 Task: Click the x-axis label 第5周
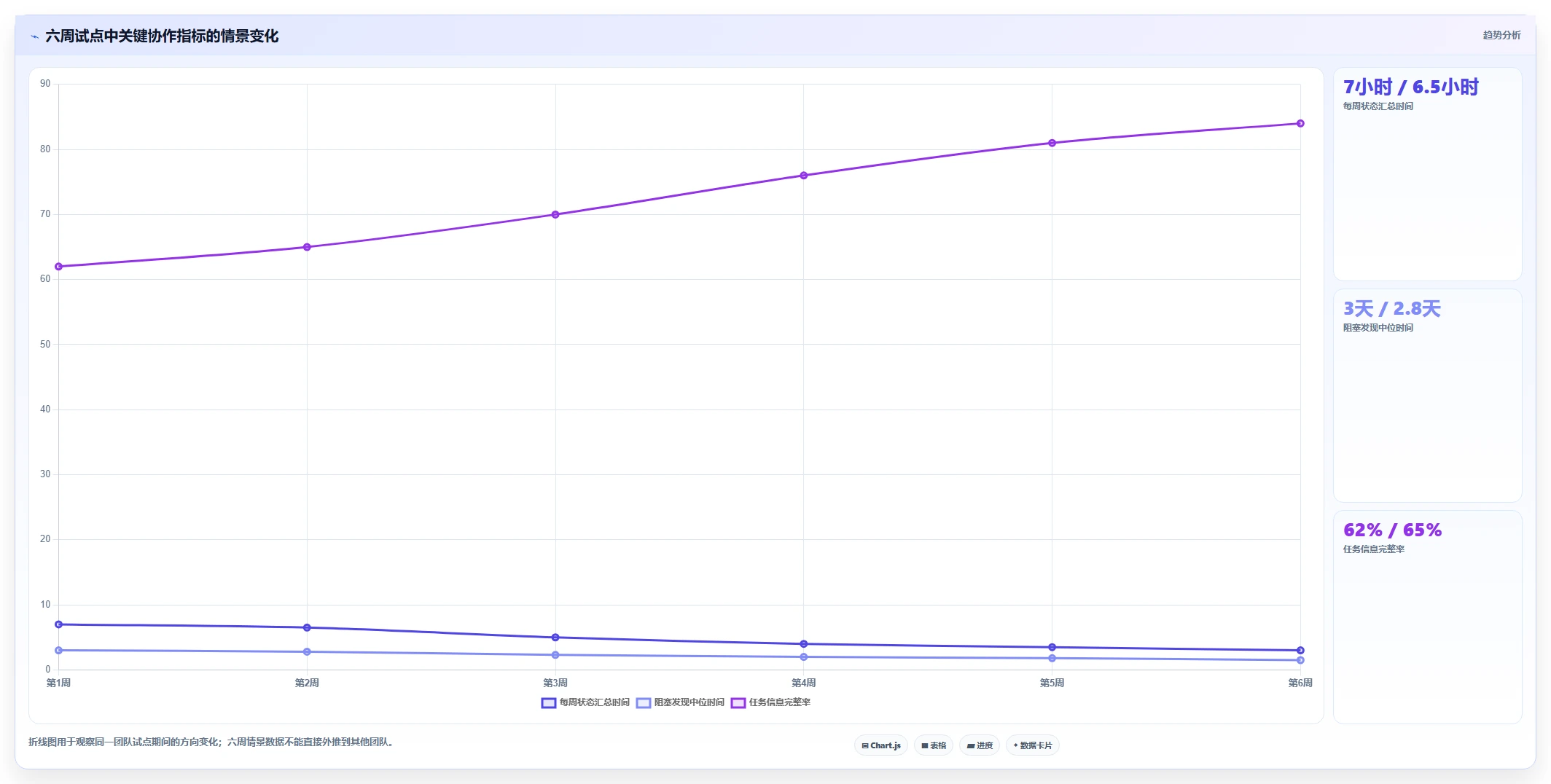(x=1052, y=683)
